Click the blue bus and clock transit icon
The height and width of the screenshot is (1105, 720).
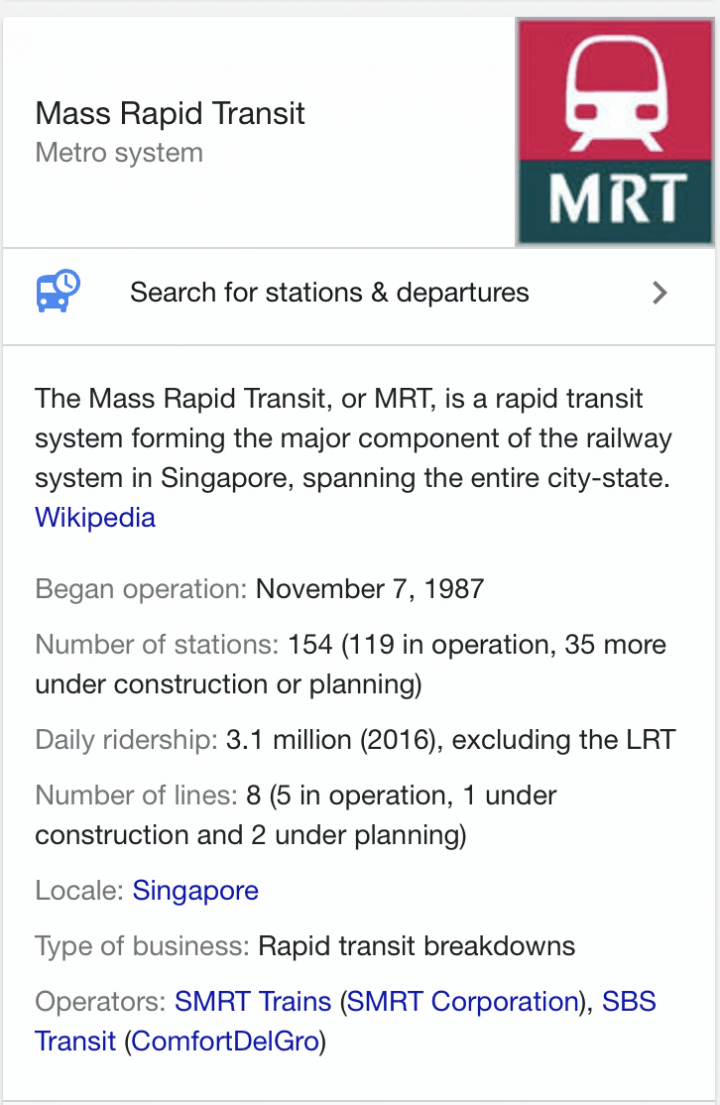tap(58, 291)
